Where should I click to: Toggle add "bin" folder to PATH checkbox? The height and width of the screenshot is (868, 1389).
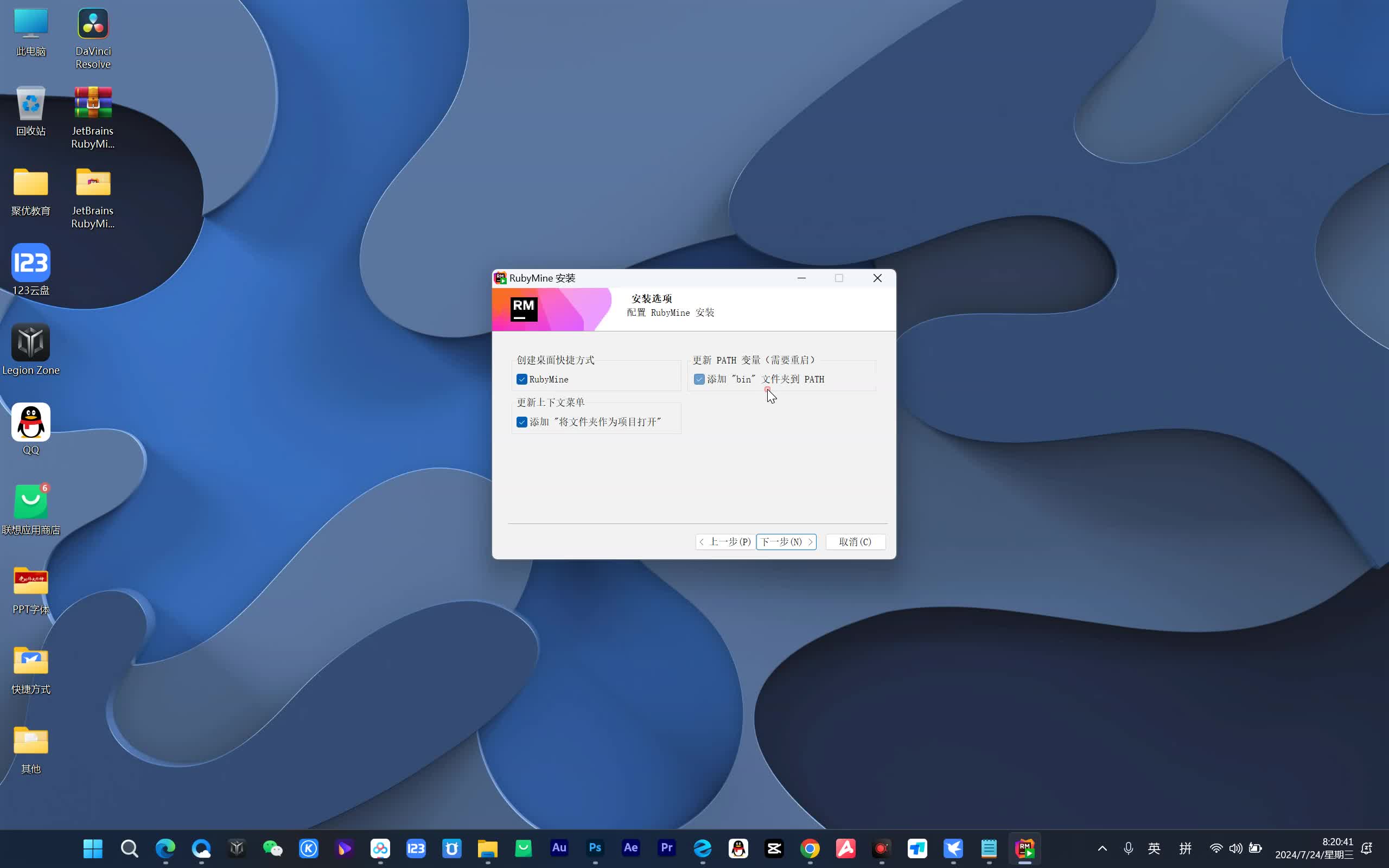coord(699,379)
